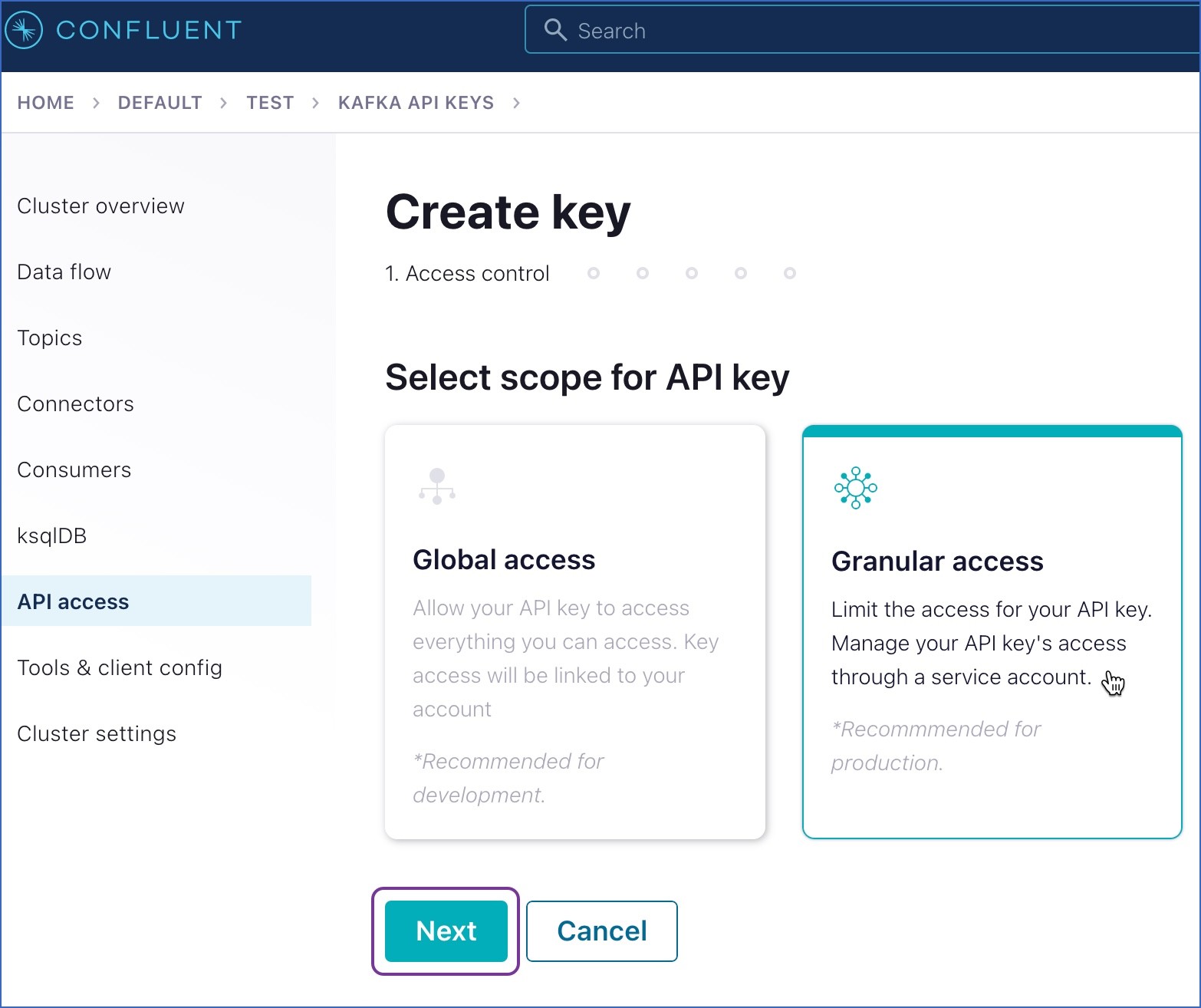The image size is (1201, 1008).
Task: Select the Global access scope card
Action: click(574, 632)
